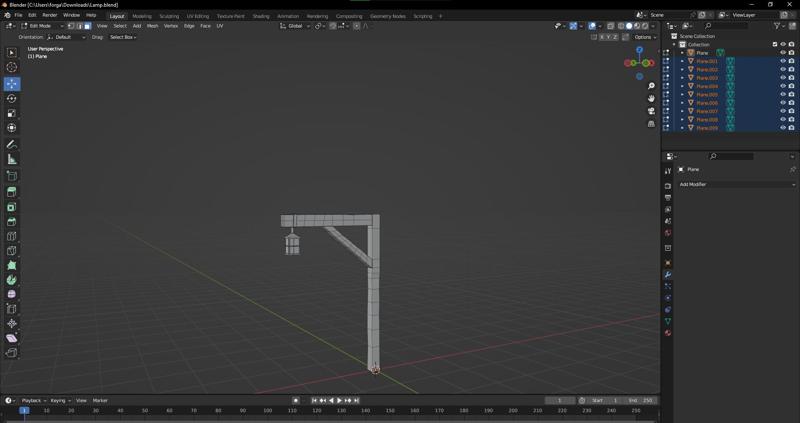Open Modifier properties wrench tab
The image size is (800, 423).
[668, 274]
